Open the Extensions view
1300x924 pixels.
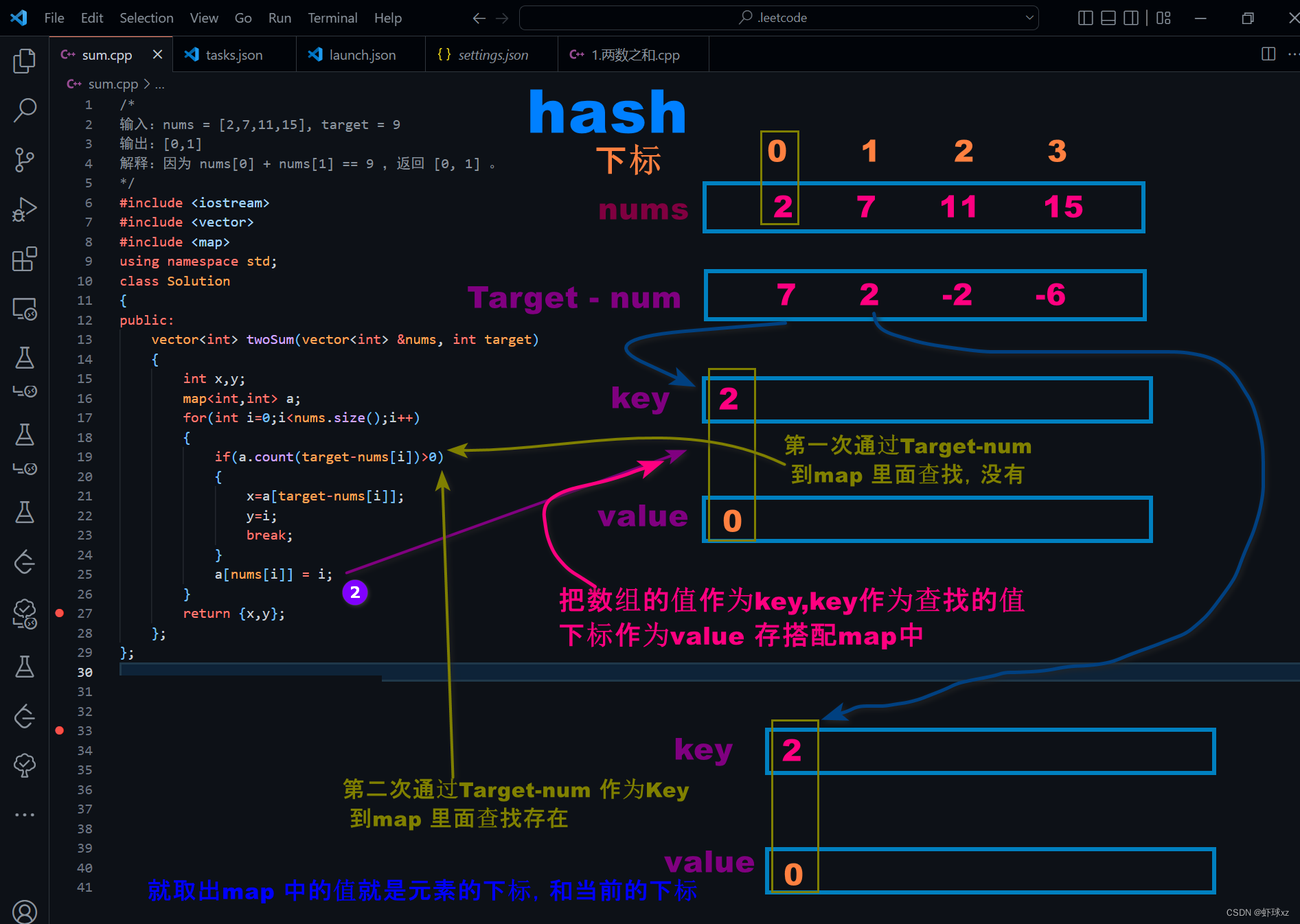(x=25, y=259)
